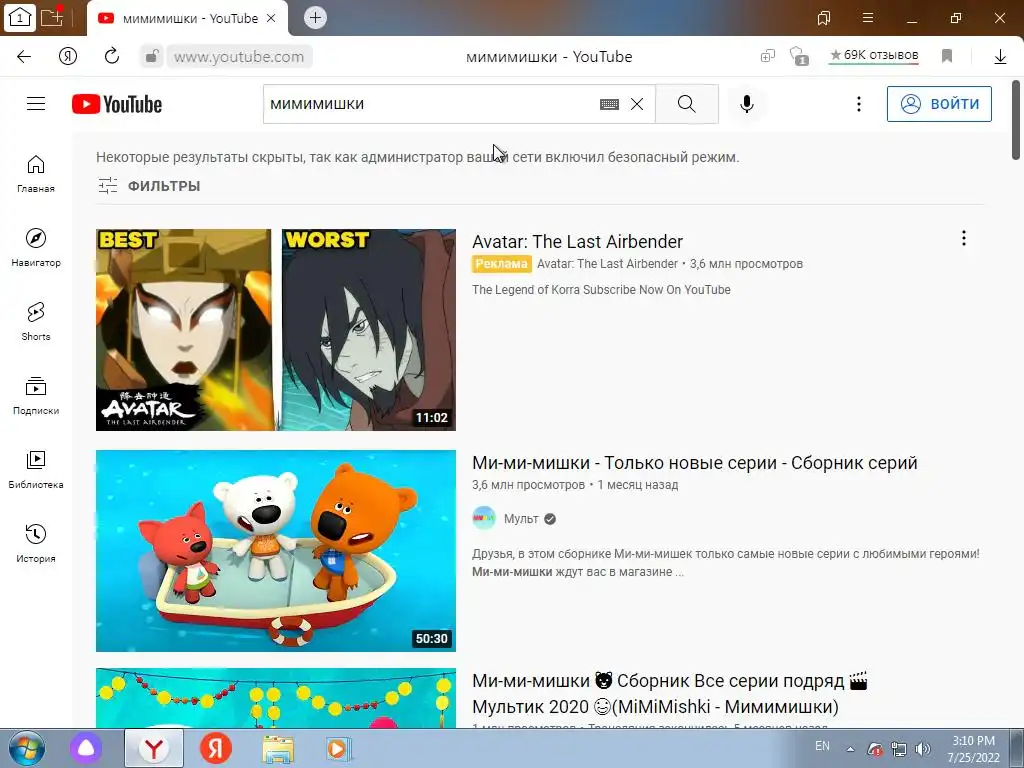Open browser downloads arrow

[1000, 57]
